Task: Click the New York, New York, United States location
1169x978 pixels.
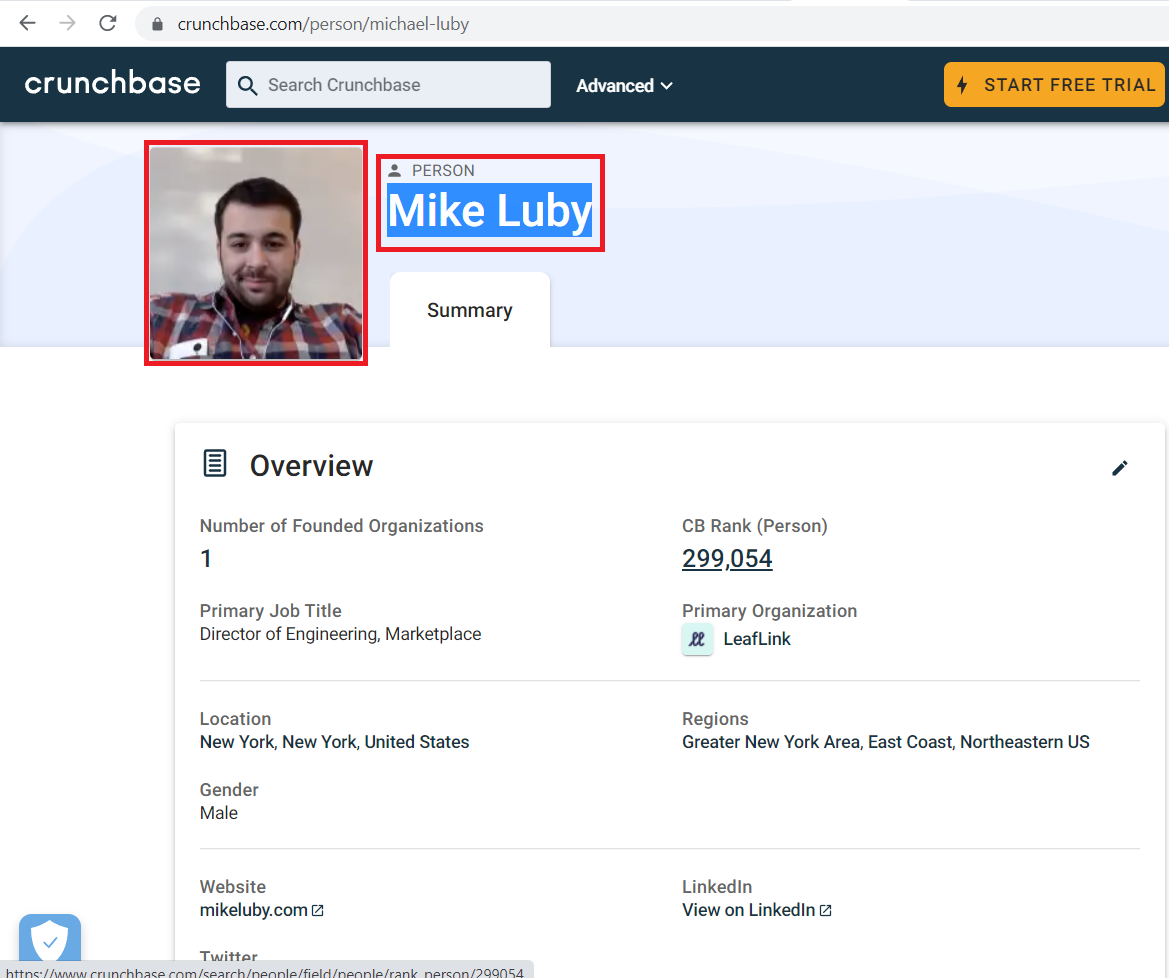Action: pyautogui.click(x=335, y=742)
